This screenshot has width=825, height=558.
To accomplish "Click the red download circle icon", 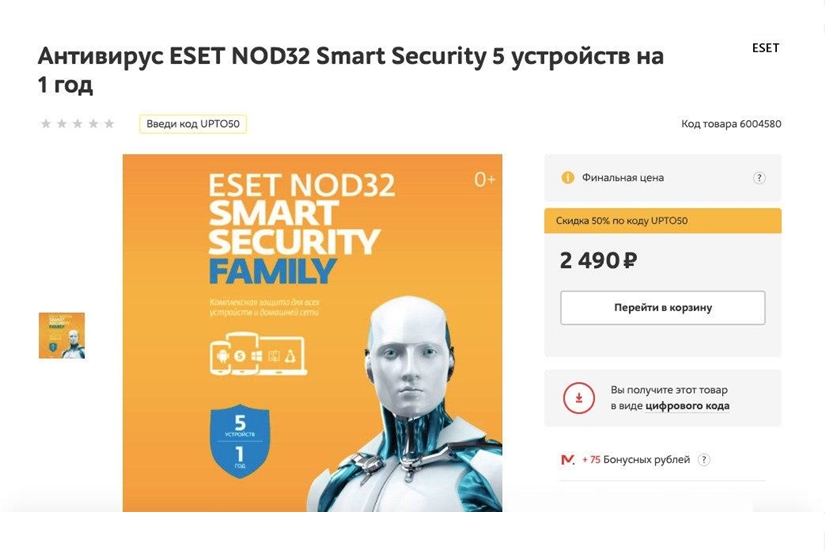I will tap(578, 397).
